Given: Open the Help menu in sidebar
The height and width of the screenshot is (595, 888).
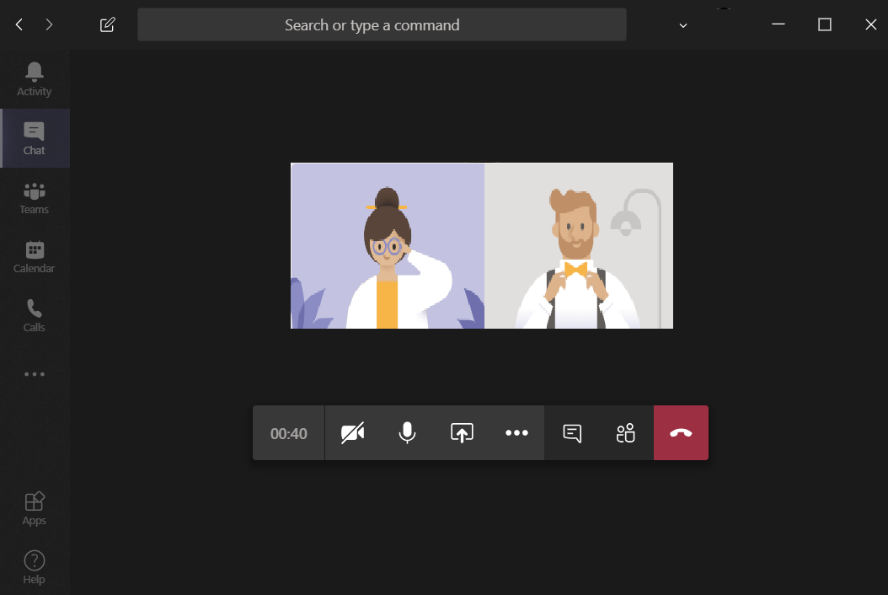Looking at the screenshot, I should pyautogui.click(x=34, y=567).
